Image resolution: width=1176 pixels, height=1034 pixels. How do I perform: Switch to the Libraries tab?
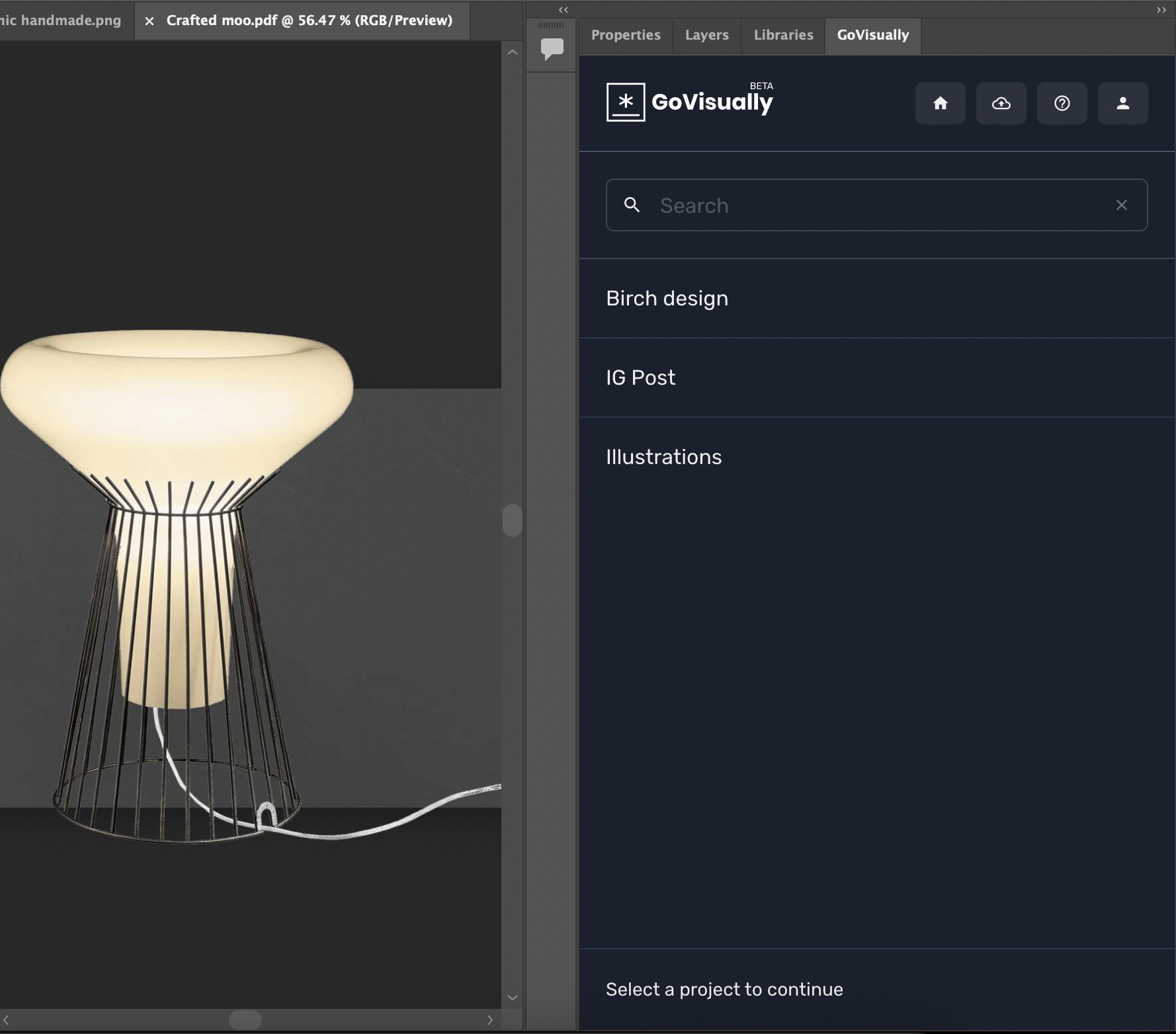[x=783, y=35]
